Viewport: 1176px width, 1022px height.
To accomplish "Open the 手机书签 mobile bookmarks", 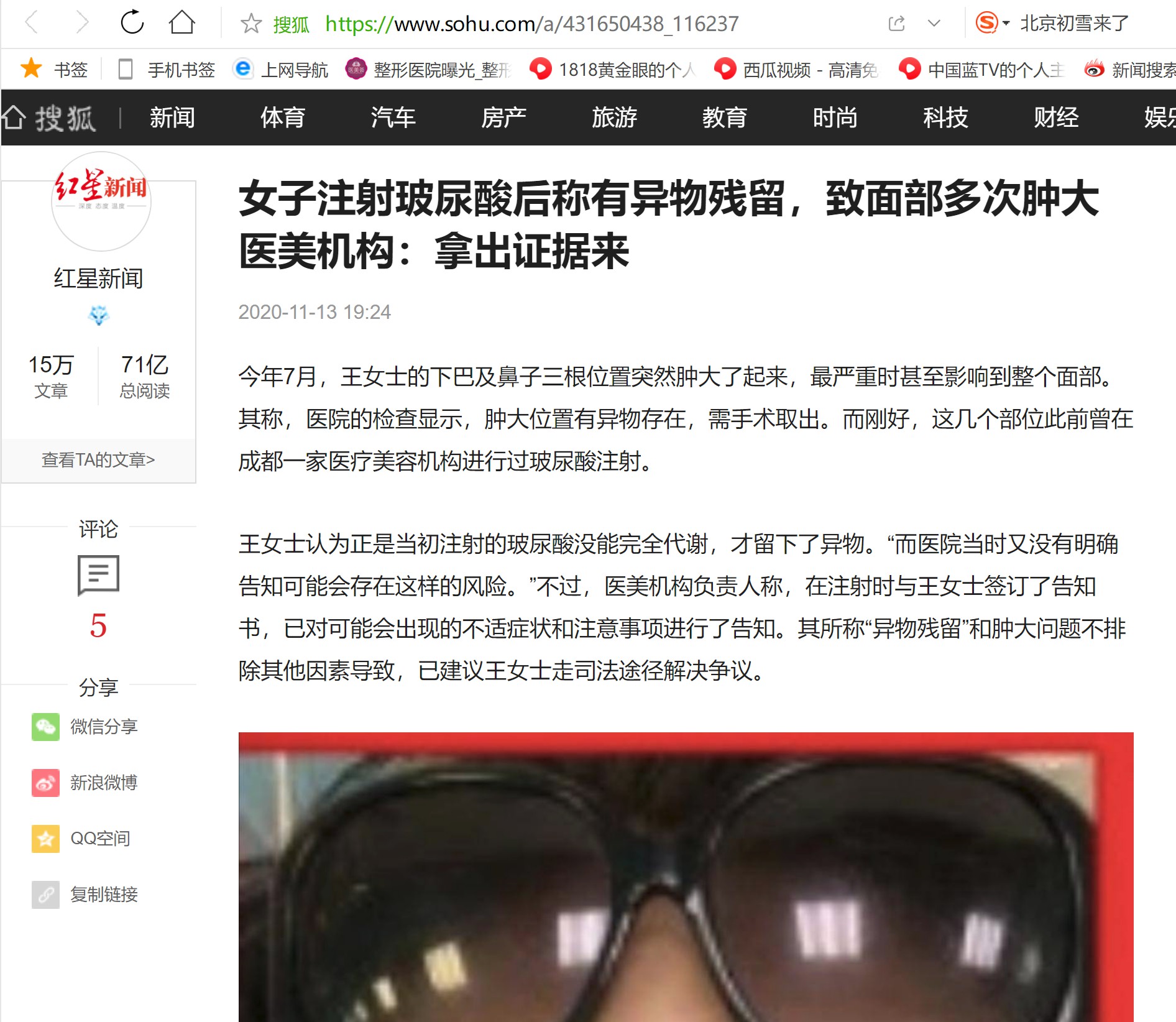I will pyautogui.click(x=167, y=69).
